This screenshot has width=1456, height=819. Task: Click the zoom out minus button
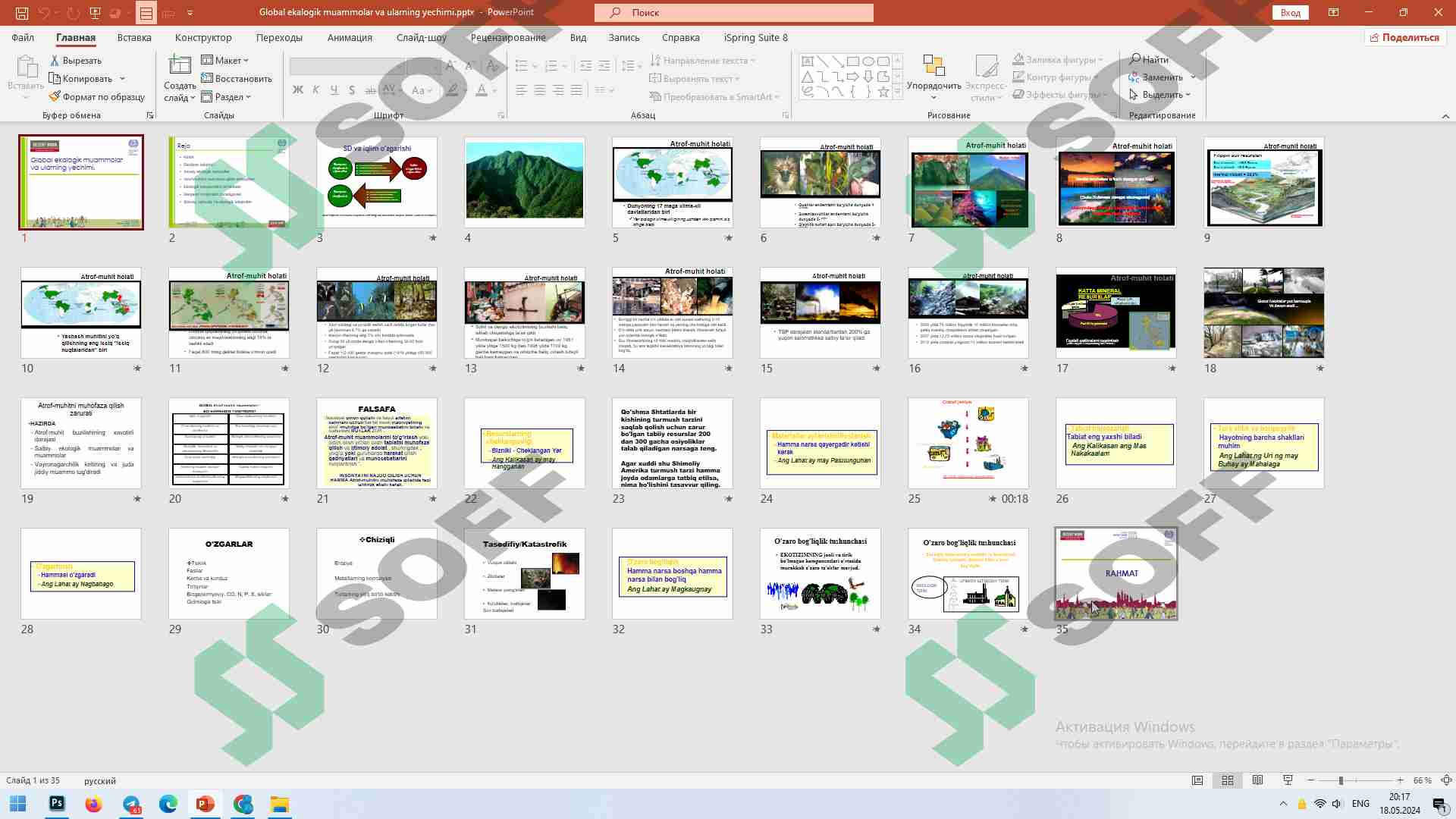point(1311,780)
